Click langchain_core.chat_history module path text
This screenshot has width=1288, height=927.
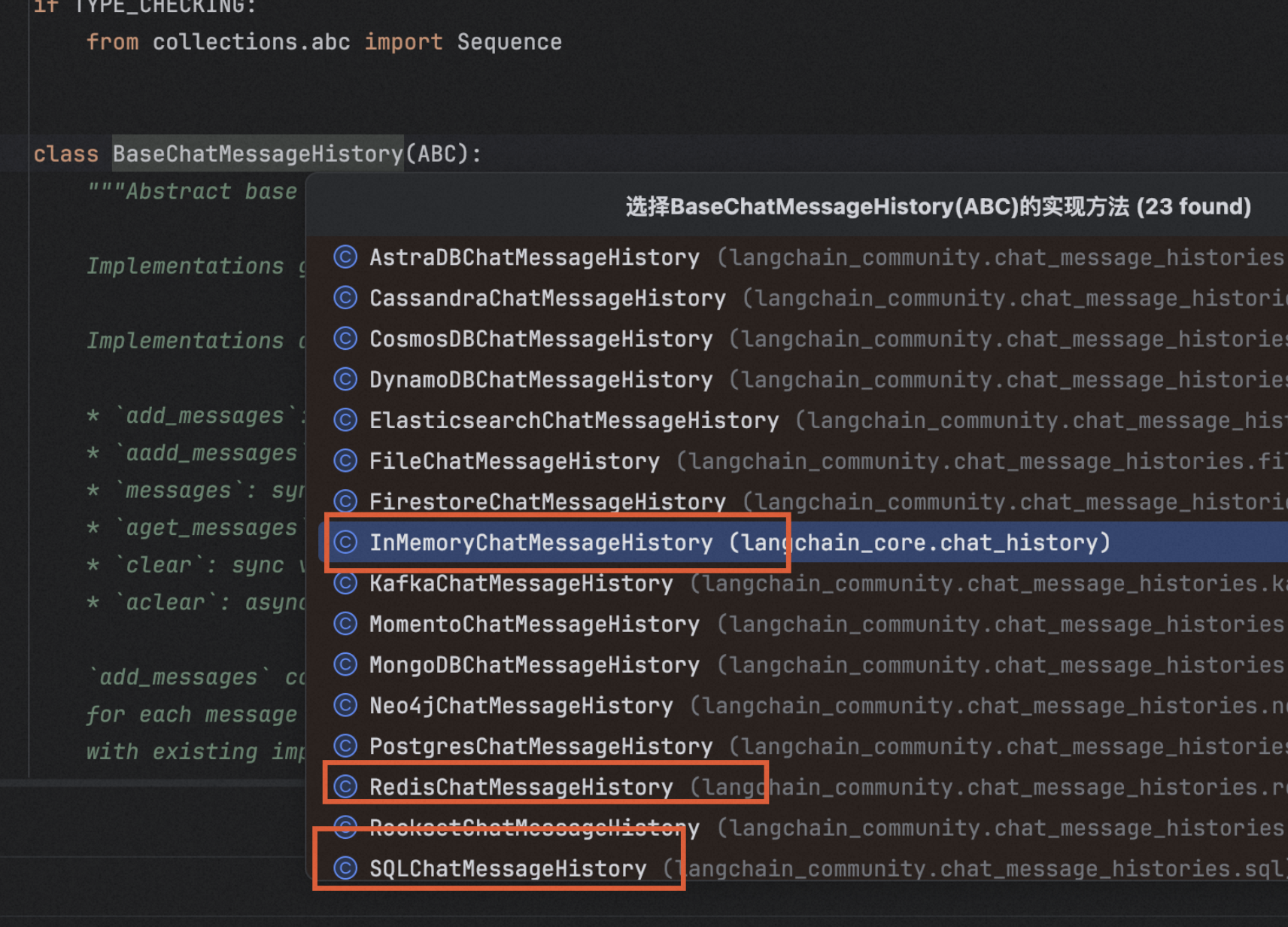[920, 543]
